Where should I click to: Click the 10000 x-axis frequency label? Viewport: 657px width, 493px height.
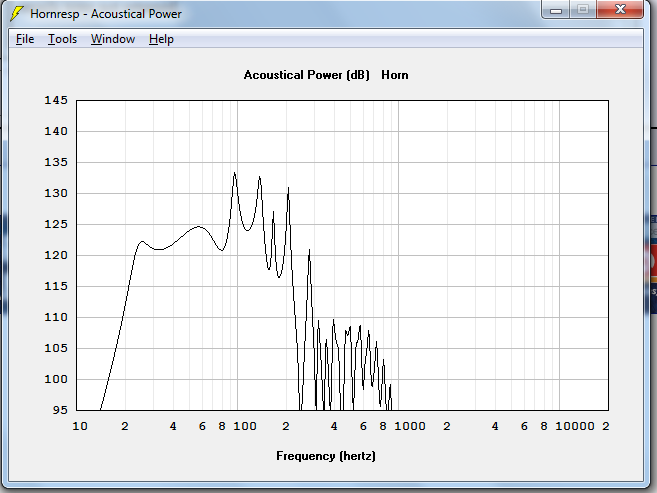click(x=575, y=426)
